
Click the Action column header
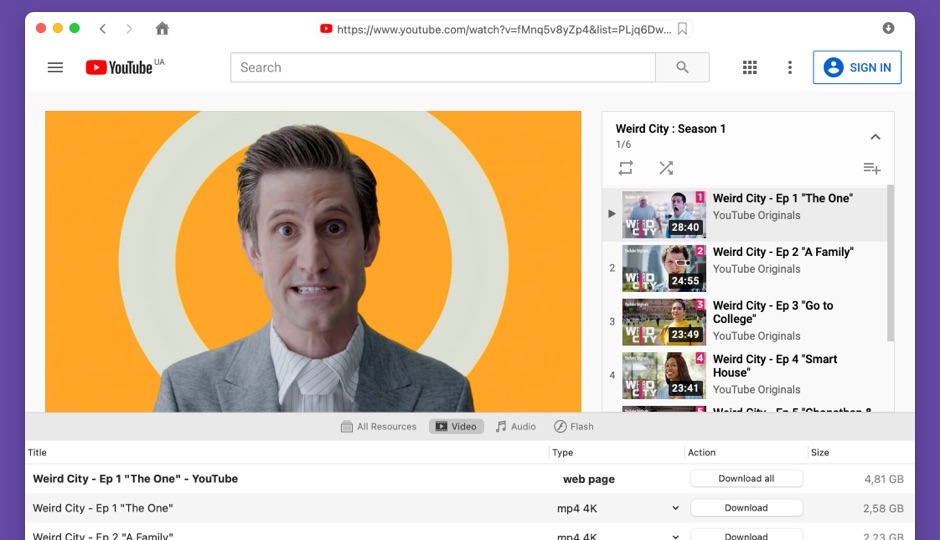701,452
